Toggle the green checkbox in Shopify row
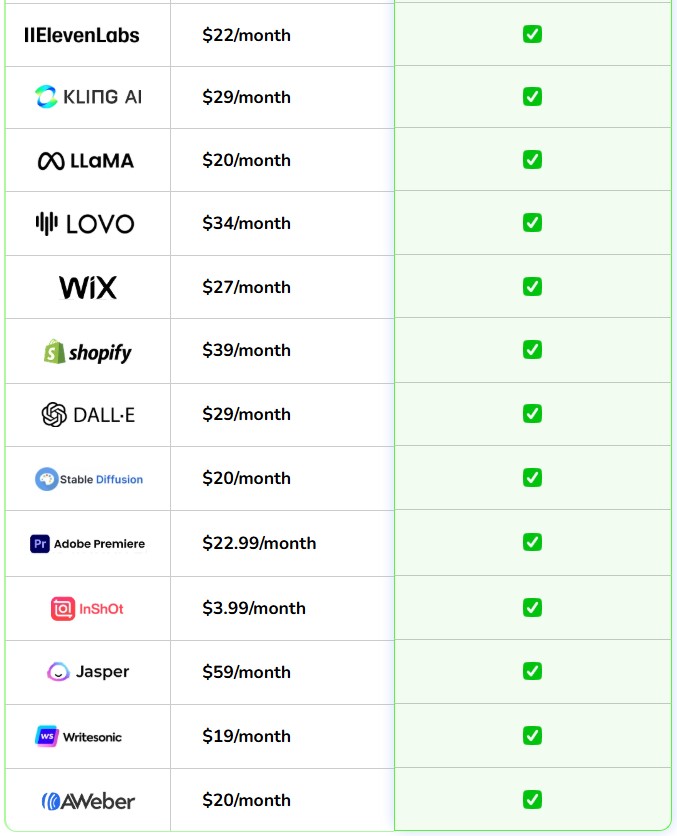Image resolution: width=677 pixels, height=836 pixels. pos(532,349)
